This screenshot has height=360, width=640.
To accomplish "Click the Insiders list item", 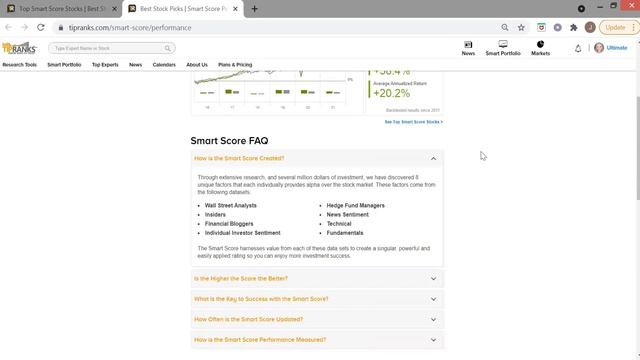I will [x=215, y=215].
